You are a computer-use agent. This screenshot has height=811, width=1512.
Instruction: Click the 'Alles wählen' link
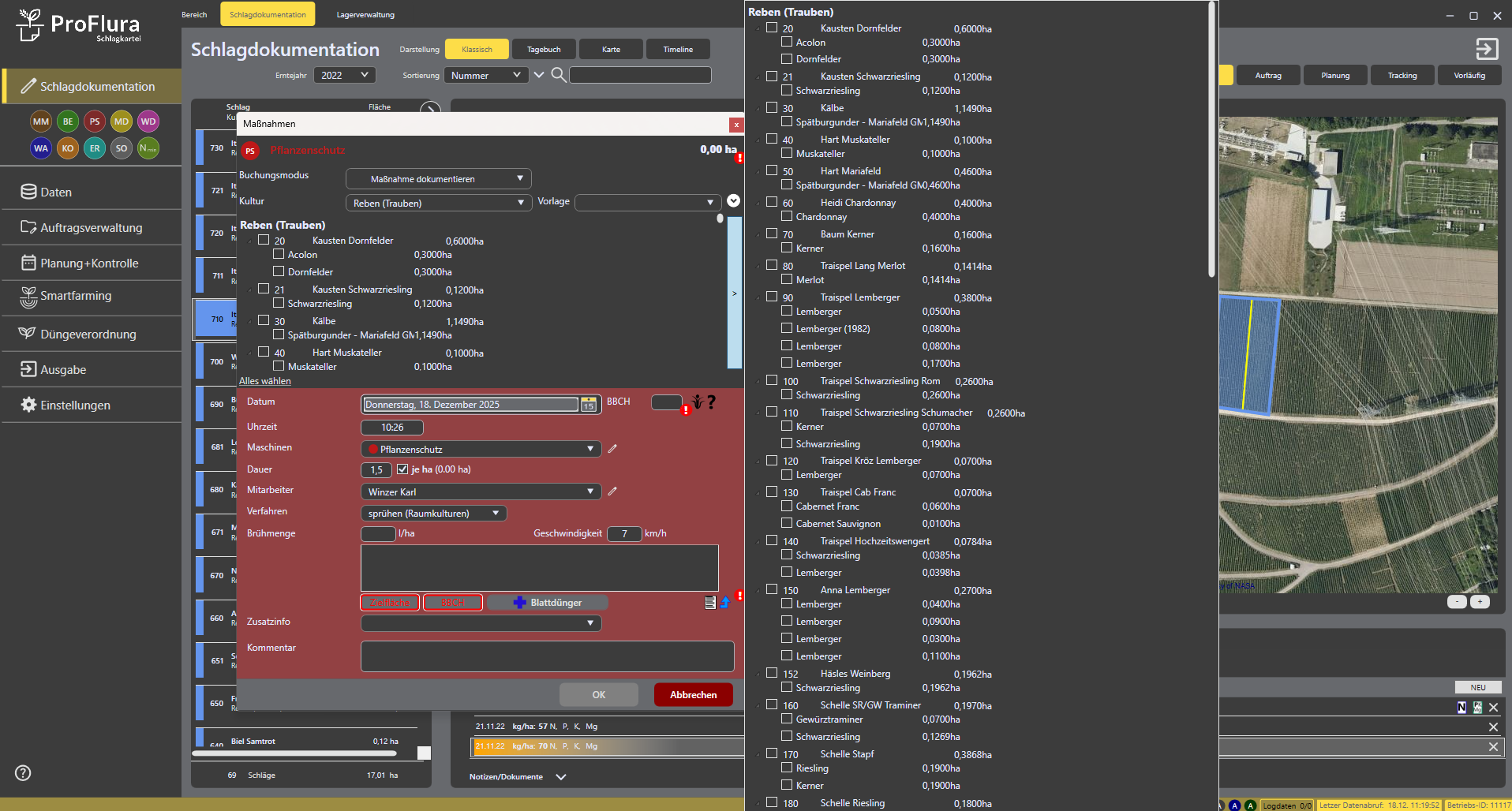265,381
